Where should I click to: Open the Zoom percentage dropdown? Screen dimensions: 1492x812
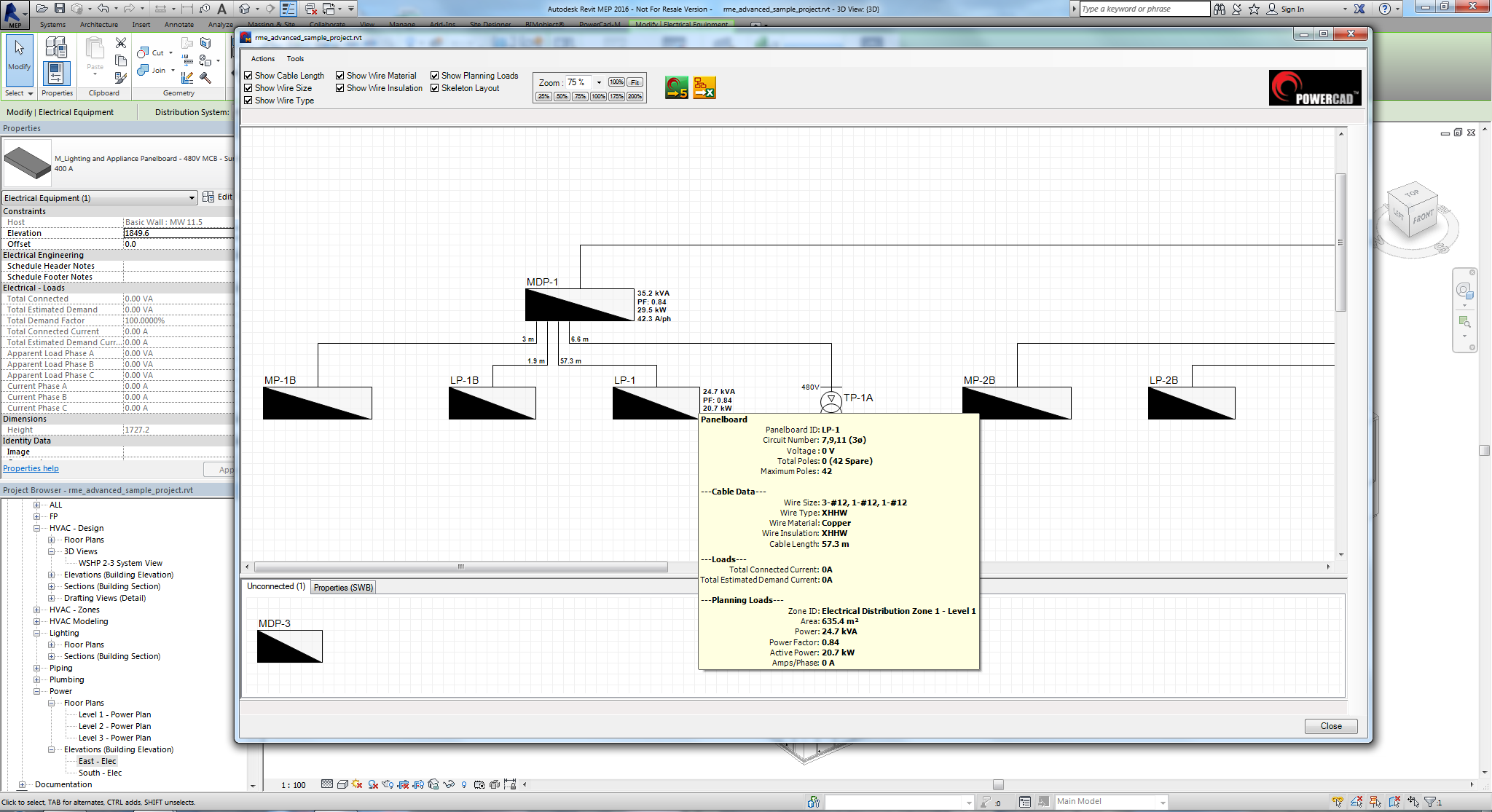599,82
